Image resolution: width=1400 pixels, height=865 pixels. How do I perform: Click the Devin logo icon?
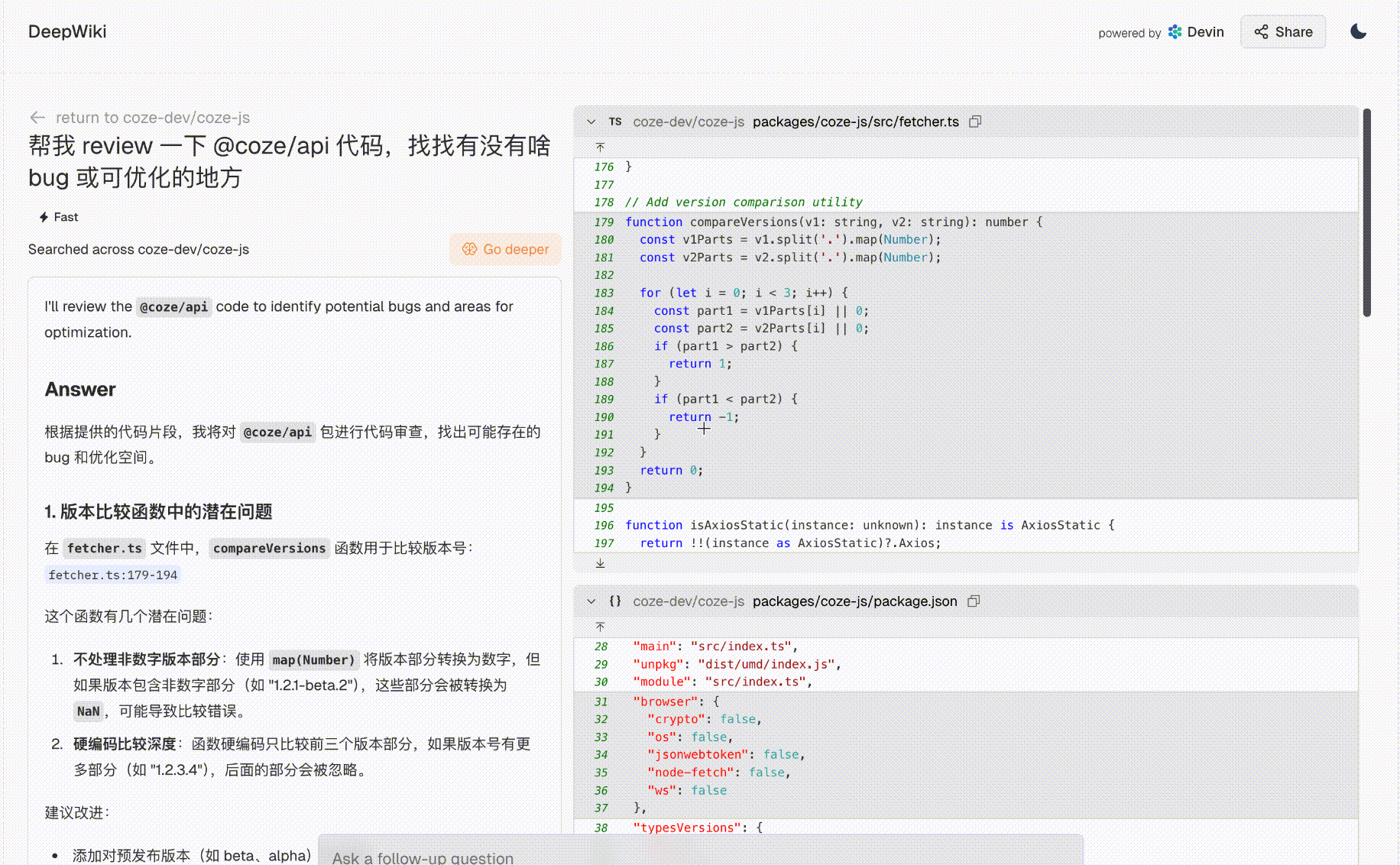[1175, 32]
